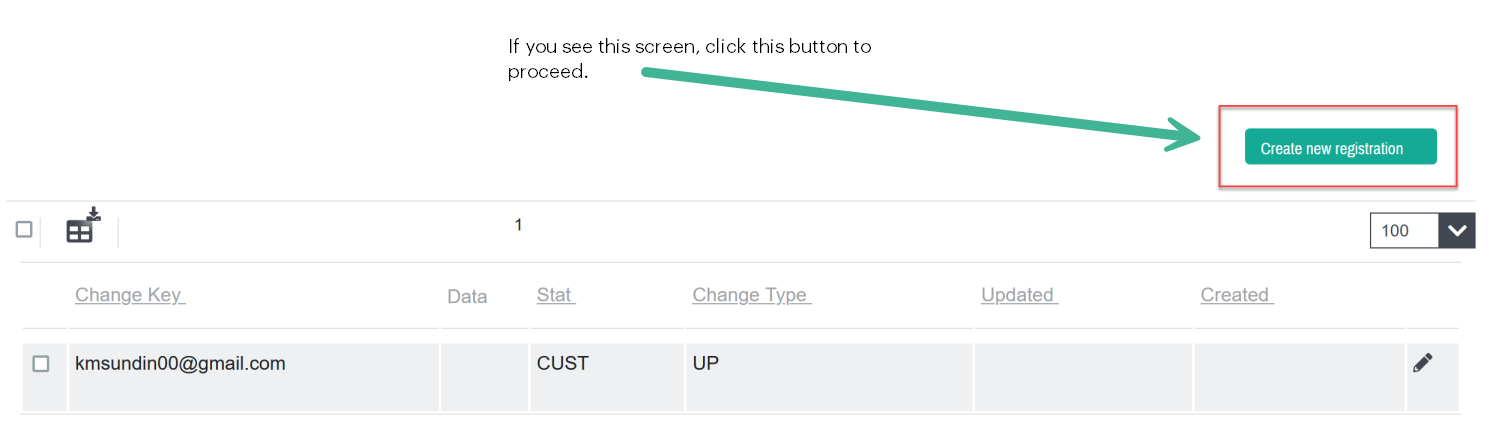Sort by the Change Key column header
The width and height of the screenshot is (1499, 428).
coord(129,295)
